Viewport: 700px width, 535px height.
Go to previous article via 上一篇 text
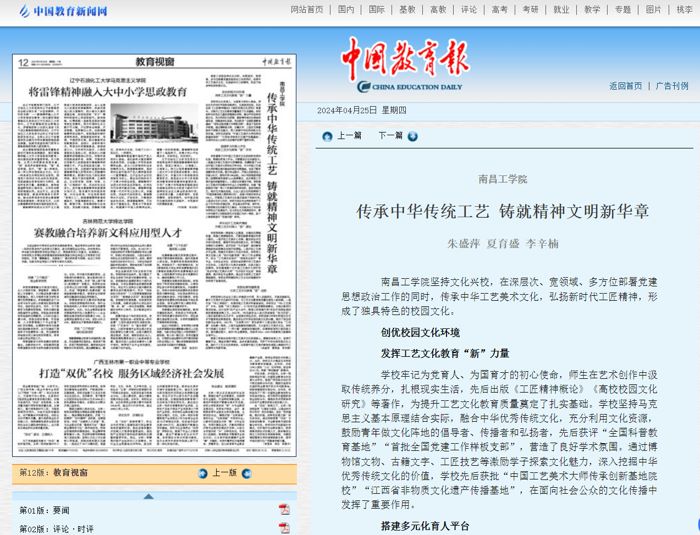349,135
